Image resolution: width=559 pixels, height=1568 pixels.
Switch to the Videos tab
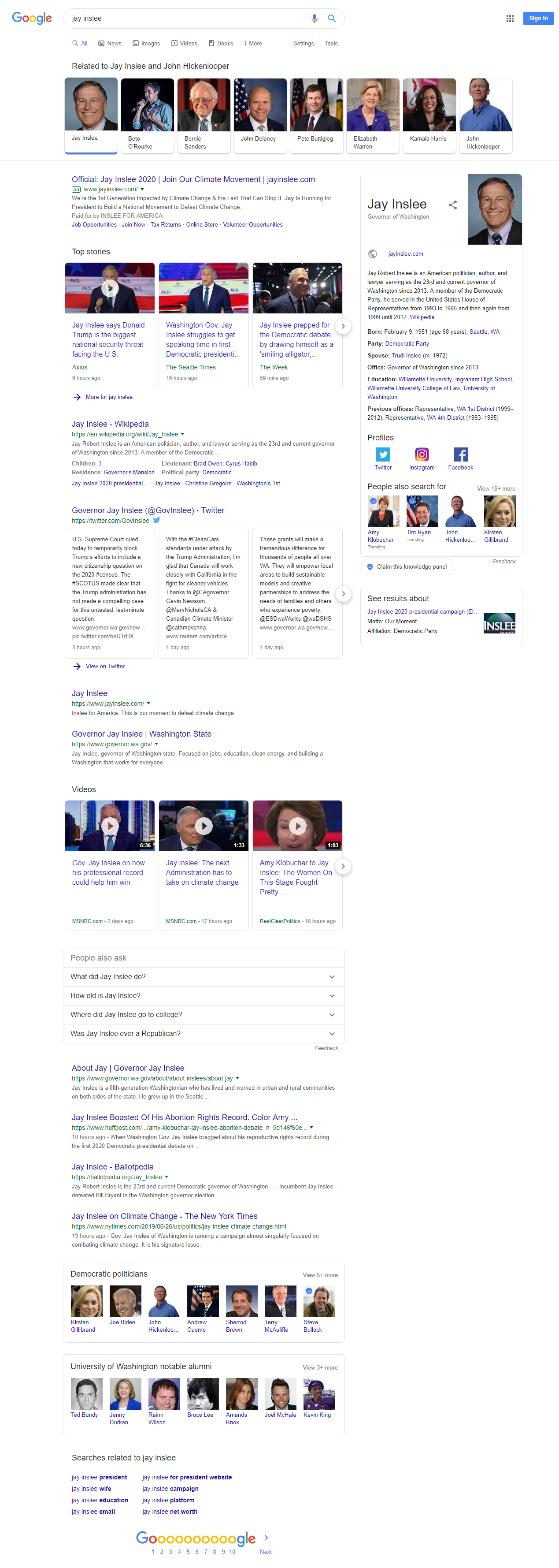click(184, 43)
